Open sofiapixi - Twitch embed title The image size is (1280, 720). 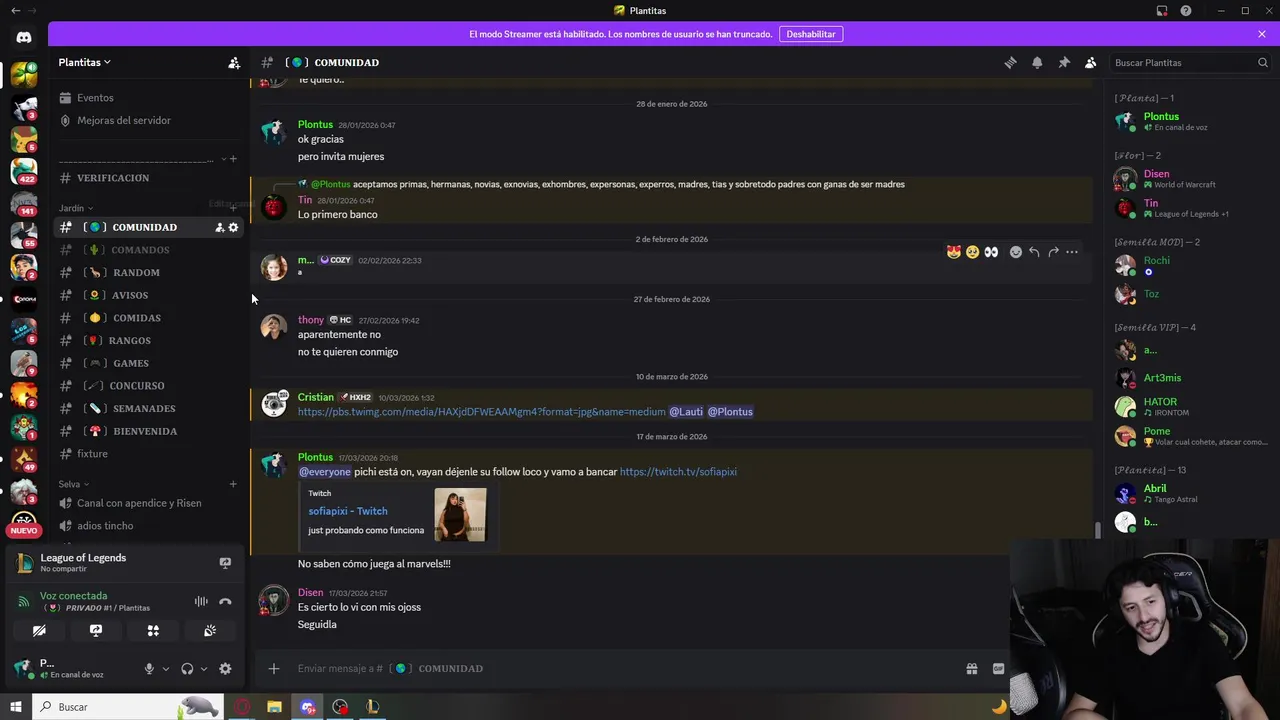[347, 511]
